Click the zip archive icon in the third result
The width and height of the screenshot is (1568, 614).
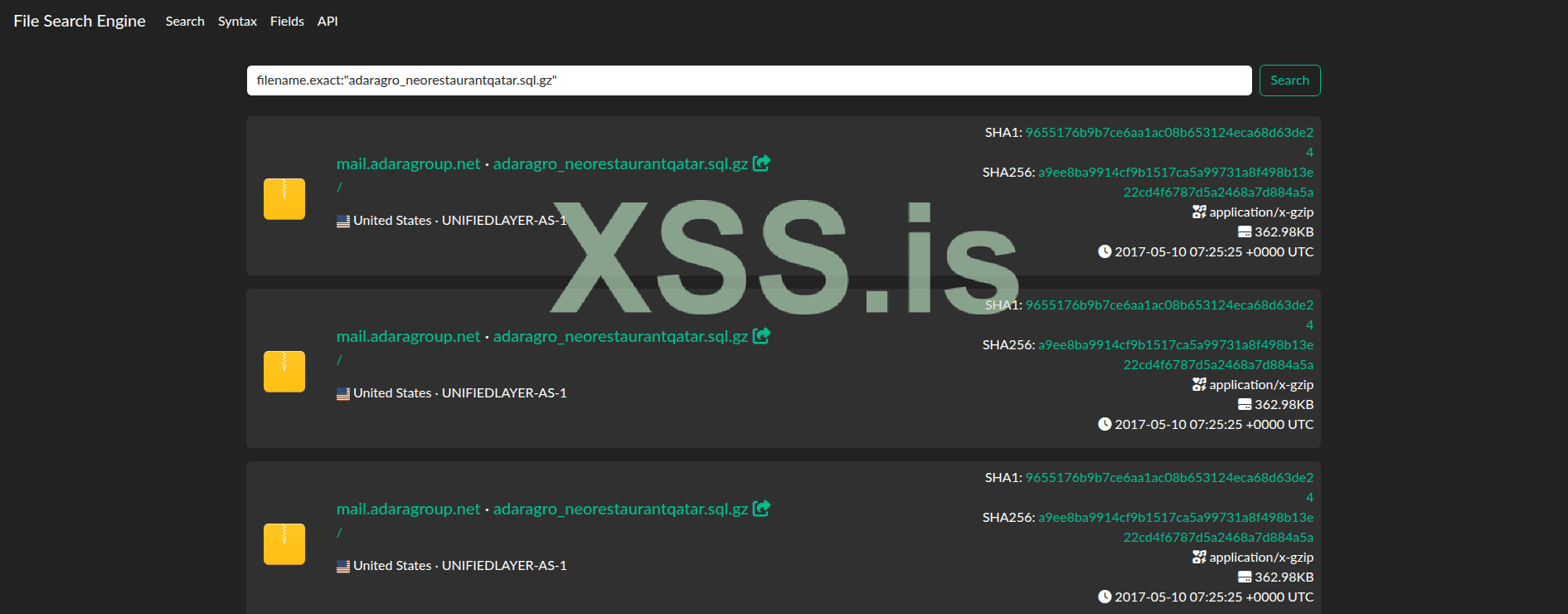pyautogui.click(x=284, y=544)
